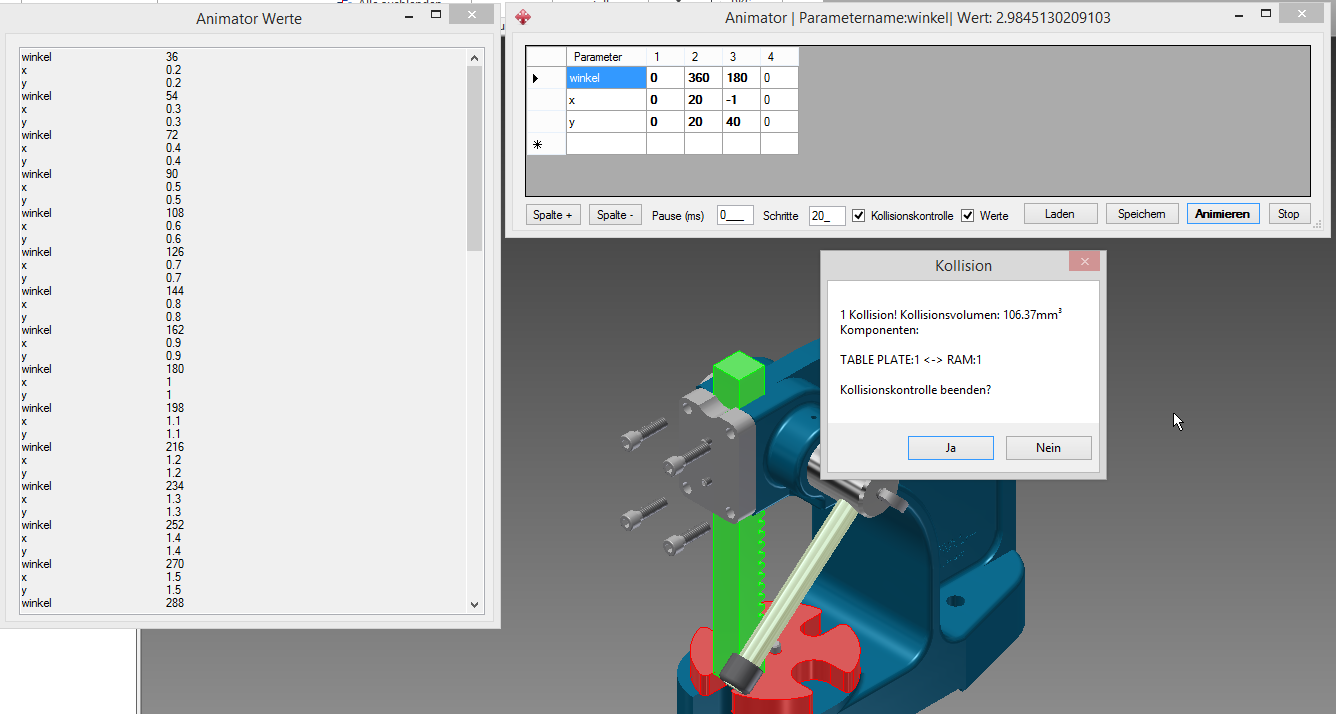The image size is (1336, 714).
Task: Select x row cell with value -1
Action: point(741,100)
